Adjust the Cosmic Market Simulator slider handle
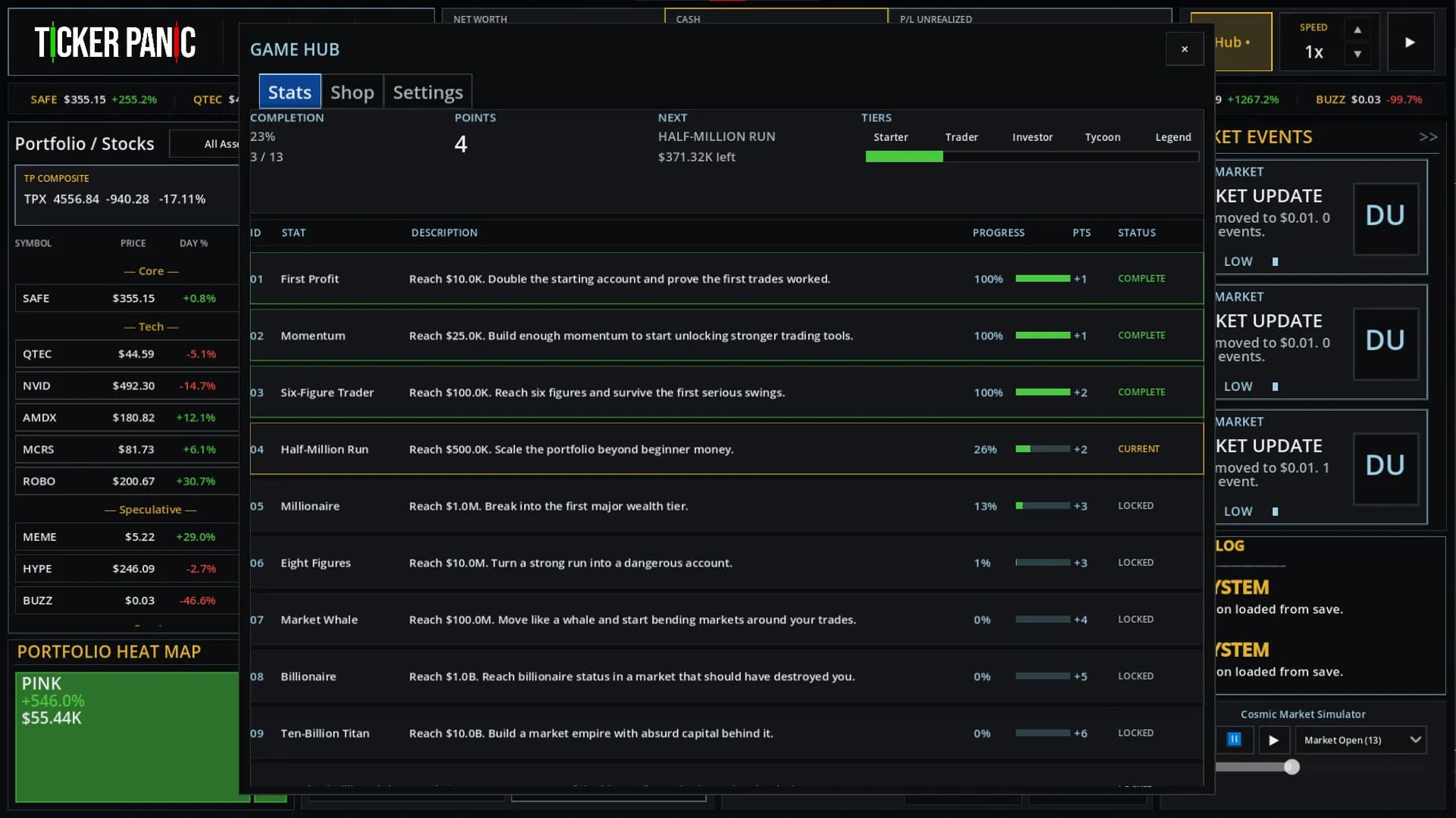Screen dimensions: 1456x818 pyautogui.click(x=1291, y=767)
